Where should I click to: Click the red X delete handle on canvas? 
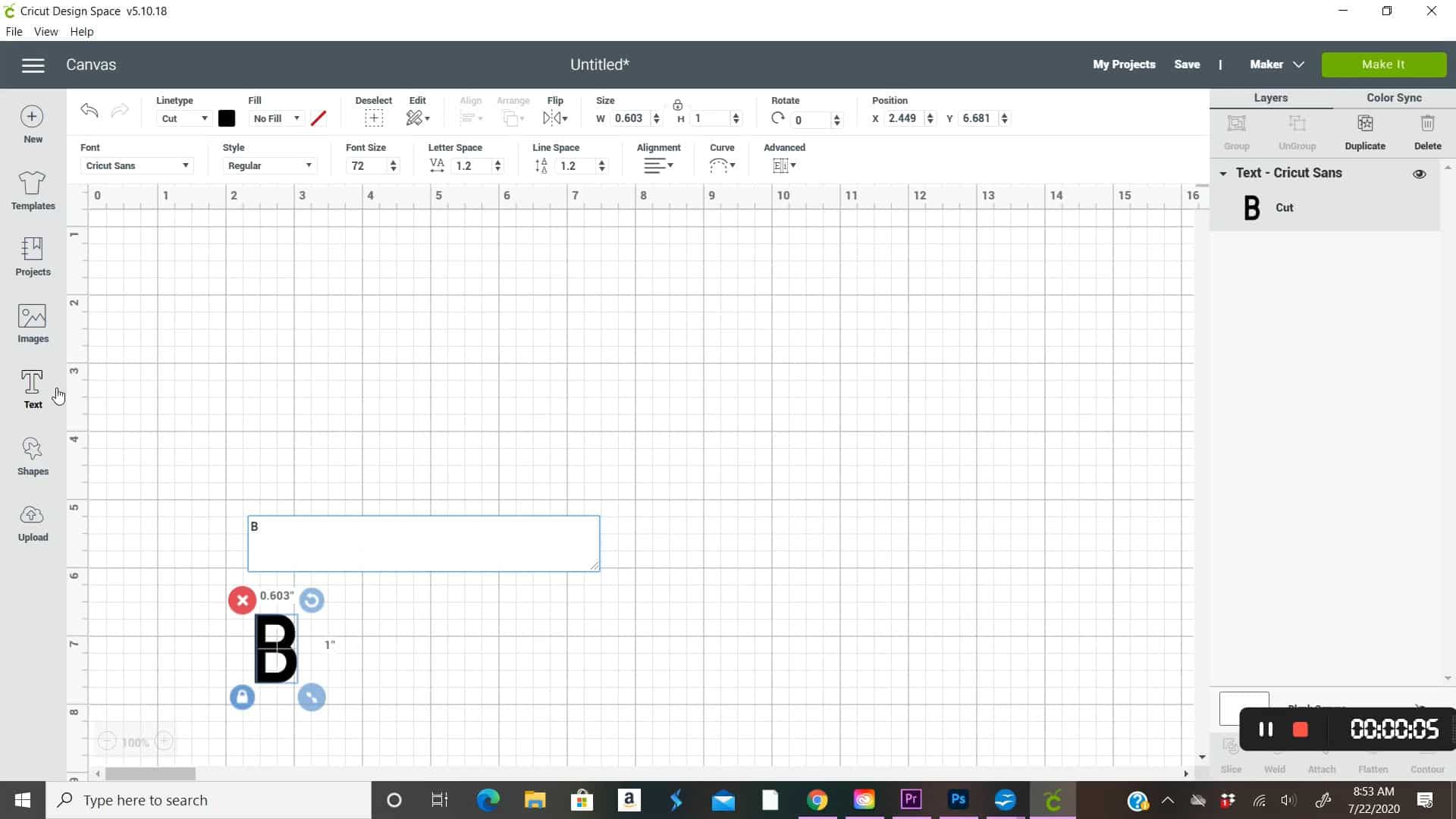242,601
